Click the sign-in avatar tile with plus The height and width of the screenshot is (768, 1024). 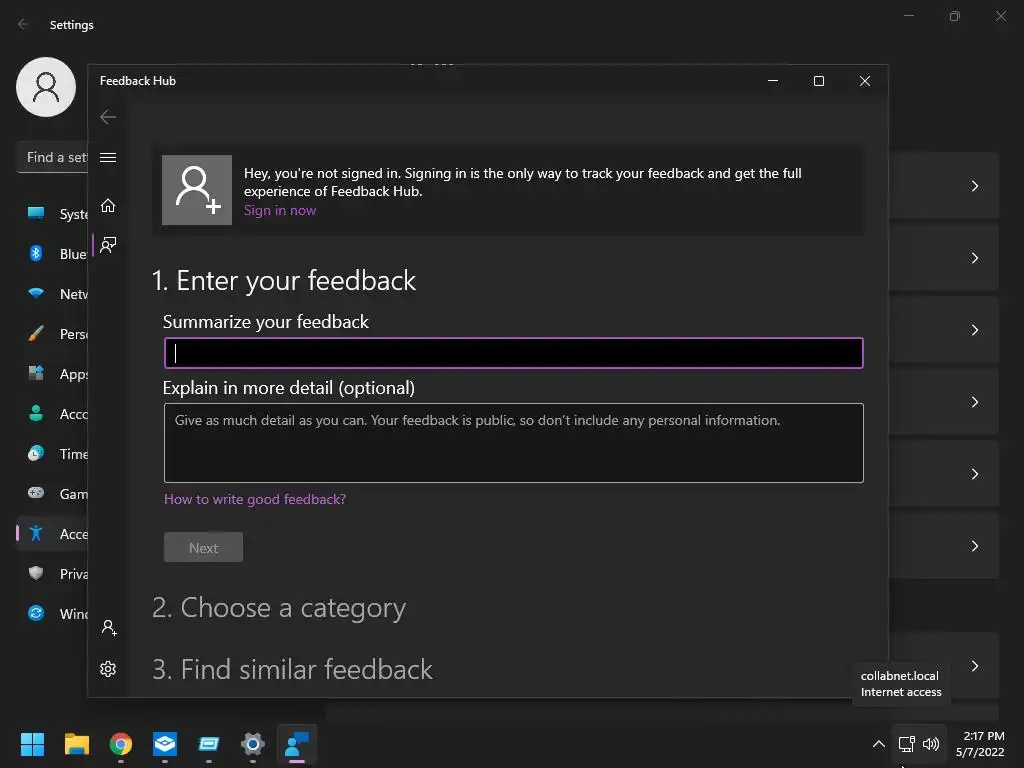click(x=197, y=190)
